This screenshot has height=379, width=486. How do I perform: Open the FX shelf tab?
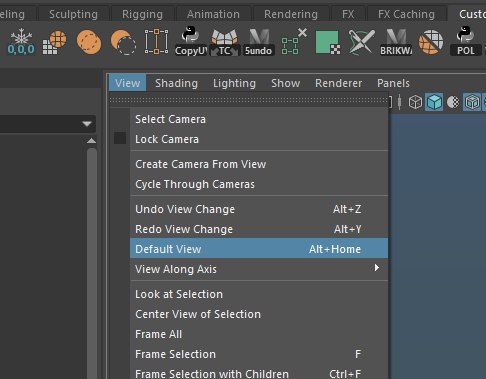click(348, 14)
